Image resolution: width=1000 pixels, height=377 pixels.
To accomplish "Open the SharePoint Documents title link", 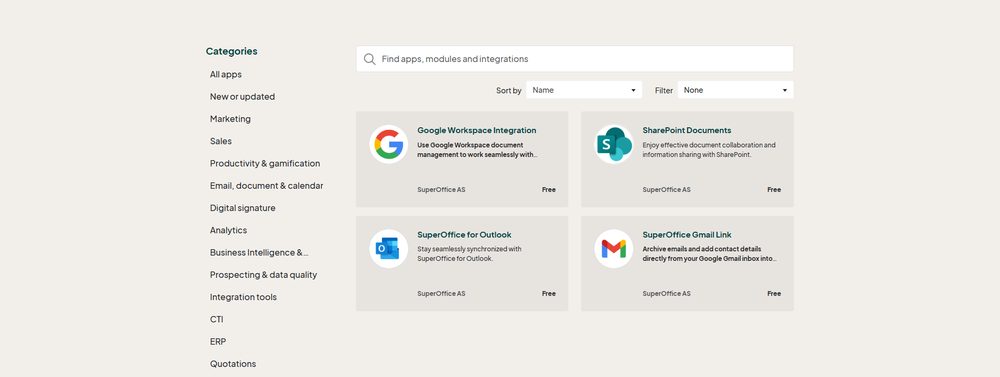I will [687, 130].
